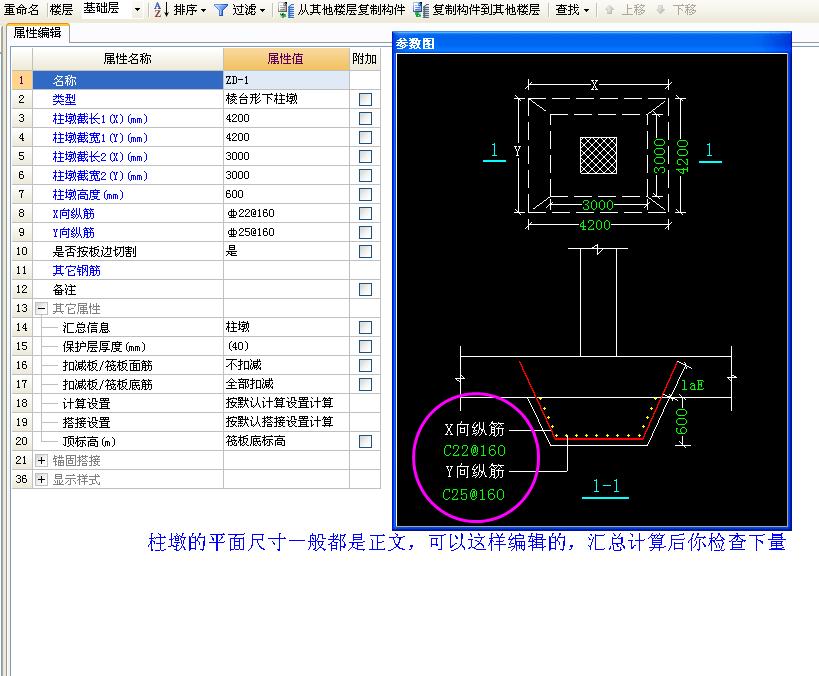This screenshot has width=819, height=676.
Task: Click the hatched column in plan diagram
Action: (598, 155)
